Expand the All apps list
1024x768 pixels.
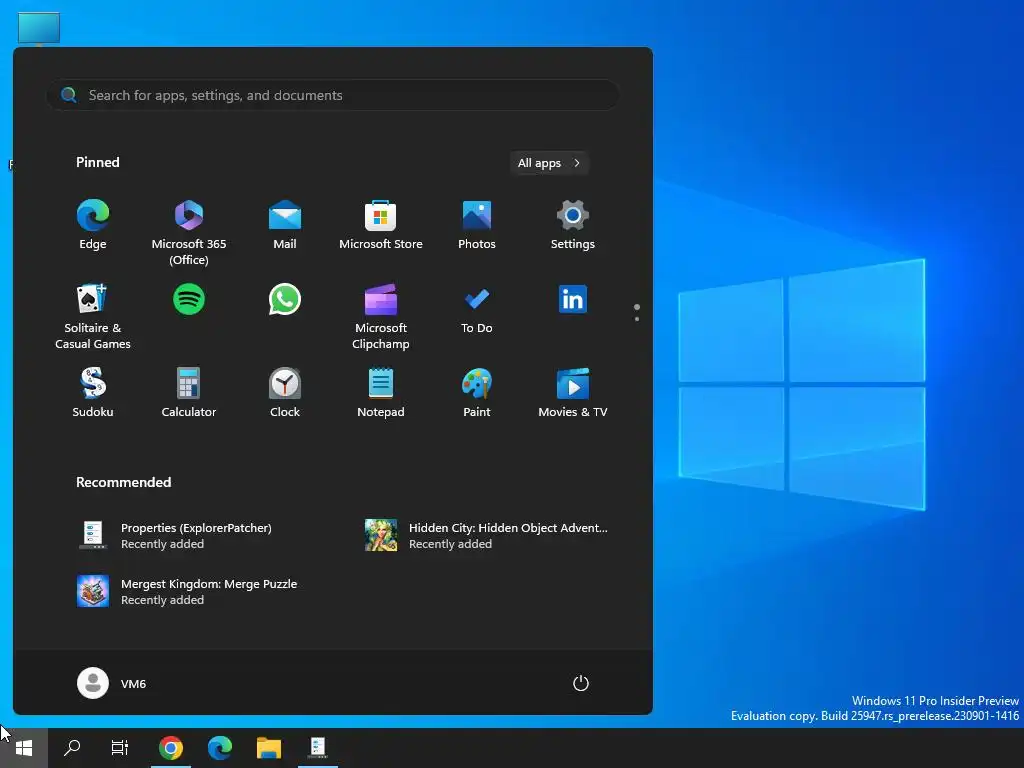(x=549, y=163)
